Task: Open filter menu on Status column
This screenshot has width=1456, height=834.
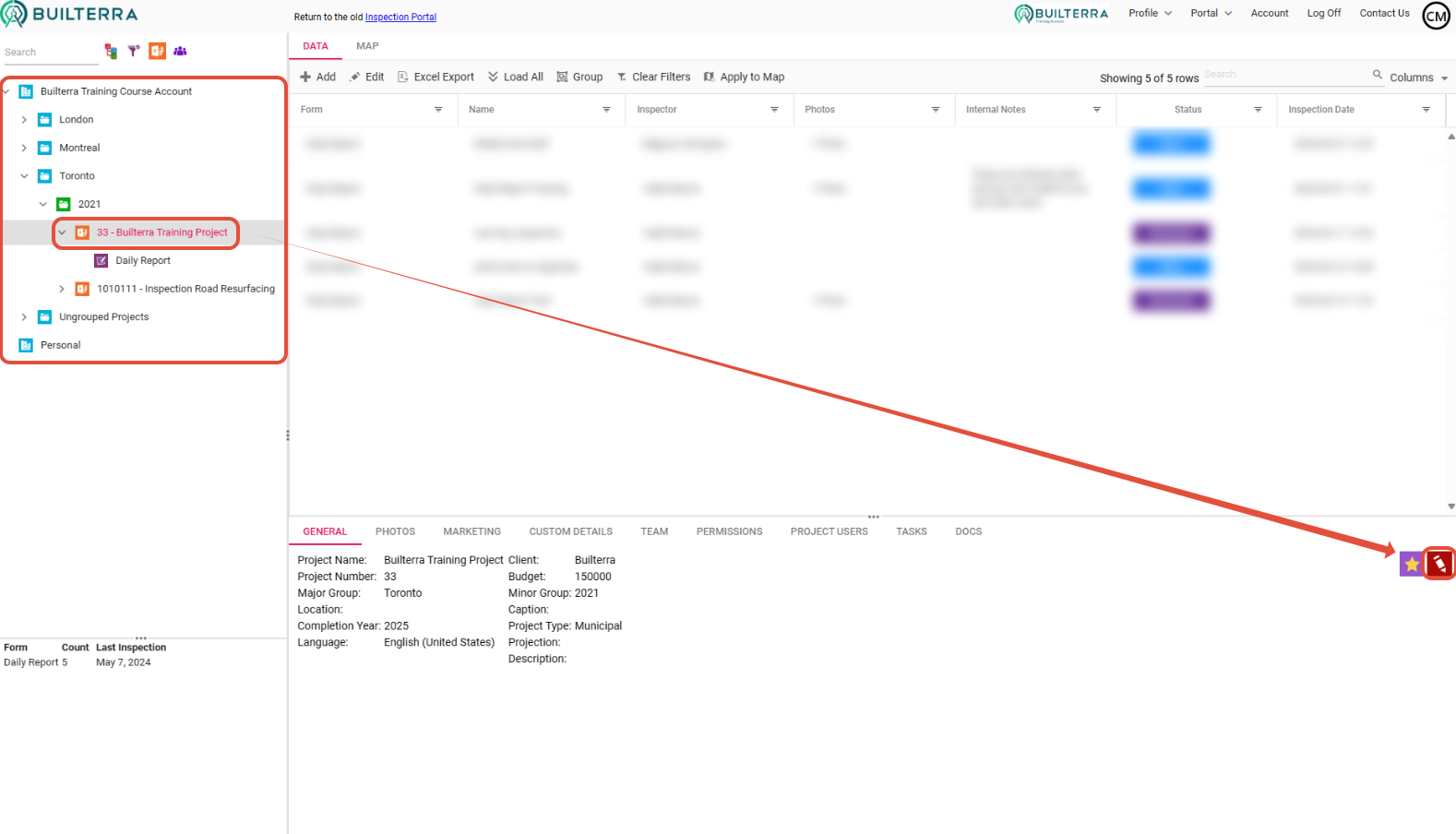Action: (x=1258, y=110)
